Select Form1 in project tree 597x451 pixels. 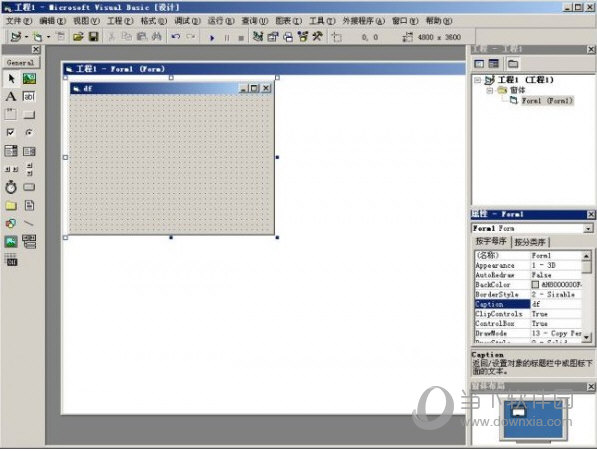(547, 101)
